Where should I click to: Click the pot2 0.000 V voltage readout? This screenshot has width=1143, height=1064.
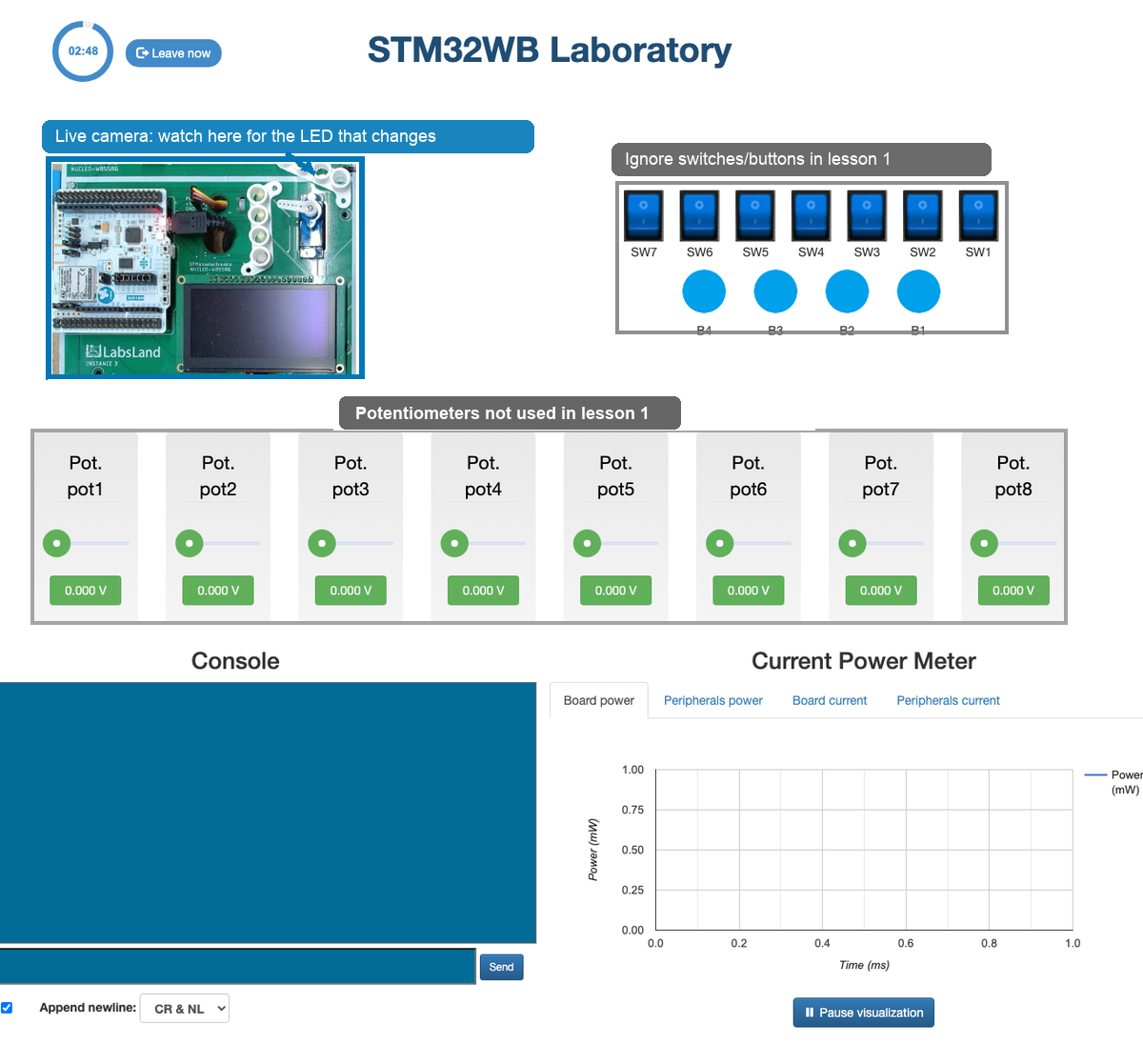(218, 591)
